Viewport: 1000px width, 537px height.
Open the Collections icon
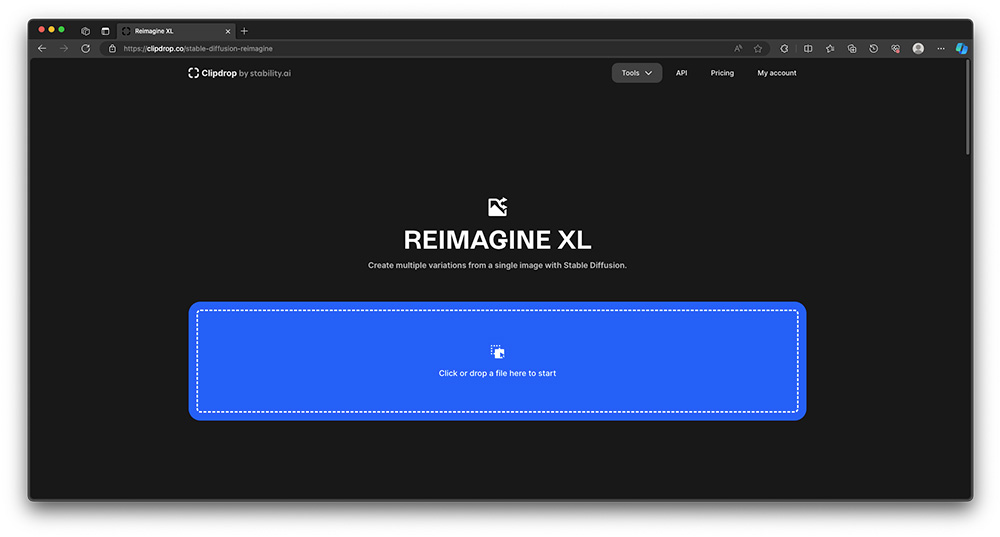pos(852,48)
